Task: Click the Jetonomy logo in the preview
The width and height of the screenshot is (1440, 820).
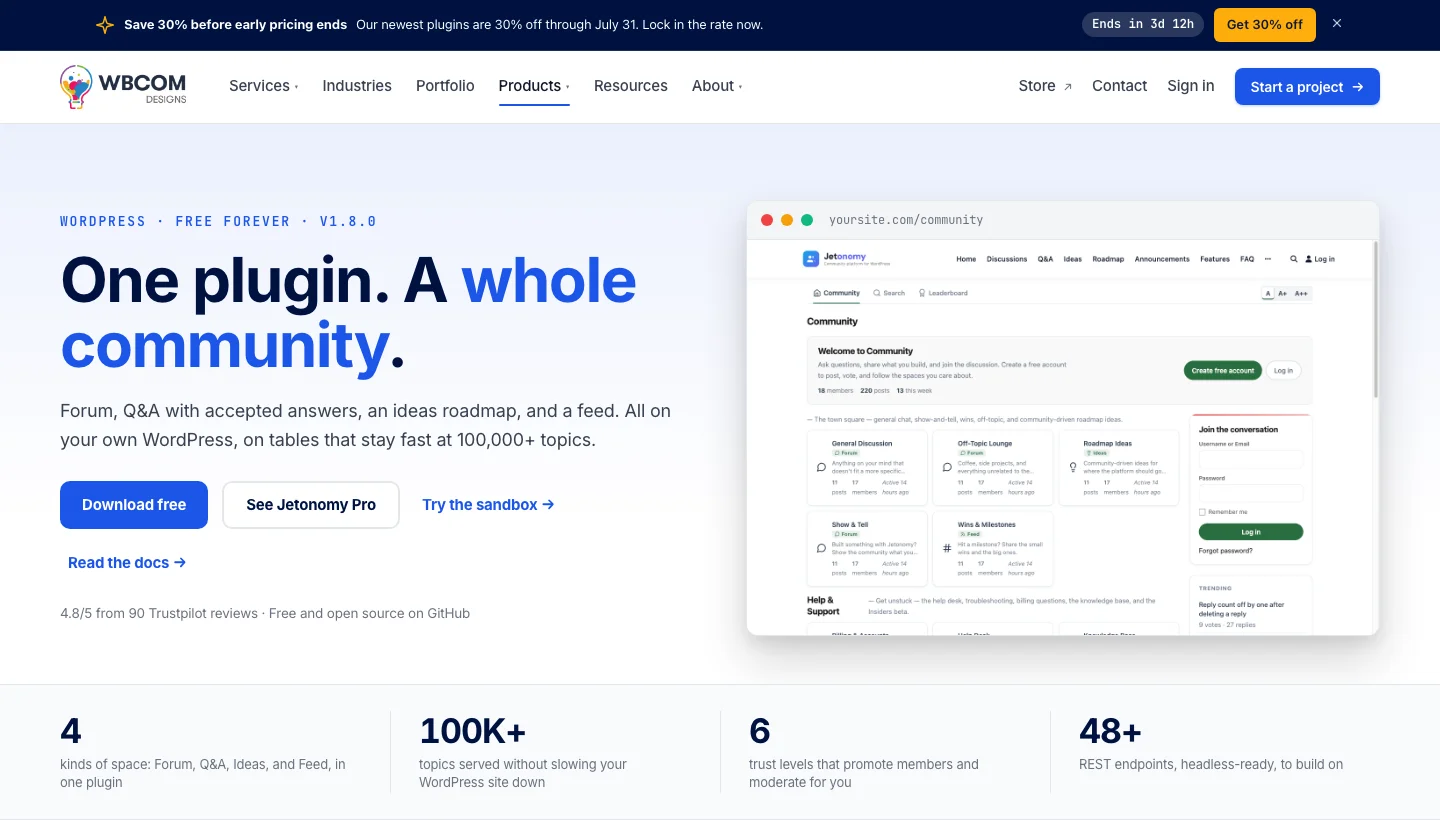Action: pos(846,259)
